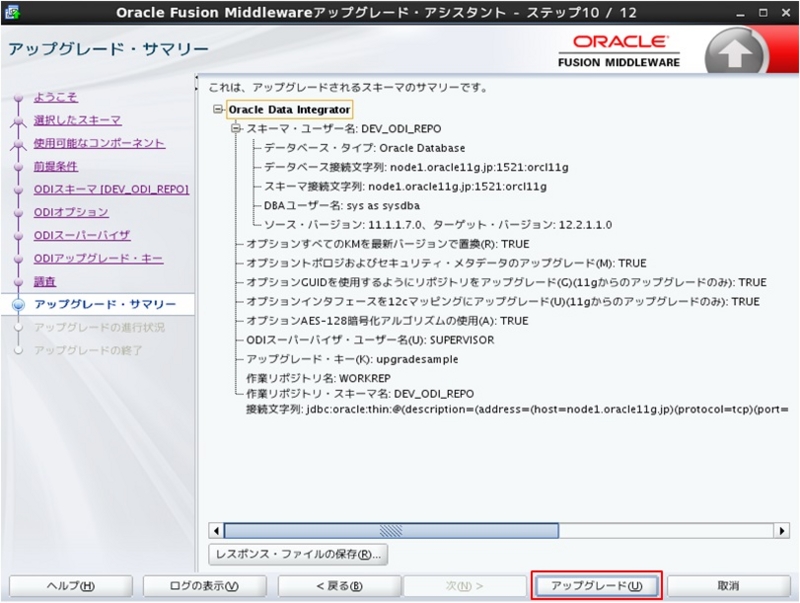Select the データベース接続文字列 row

[x=416, y=167]
